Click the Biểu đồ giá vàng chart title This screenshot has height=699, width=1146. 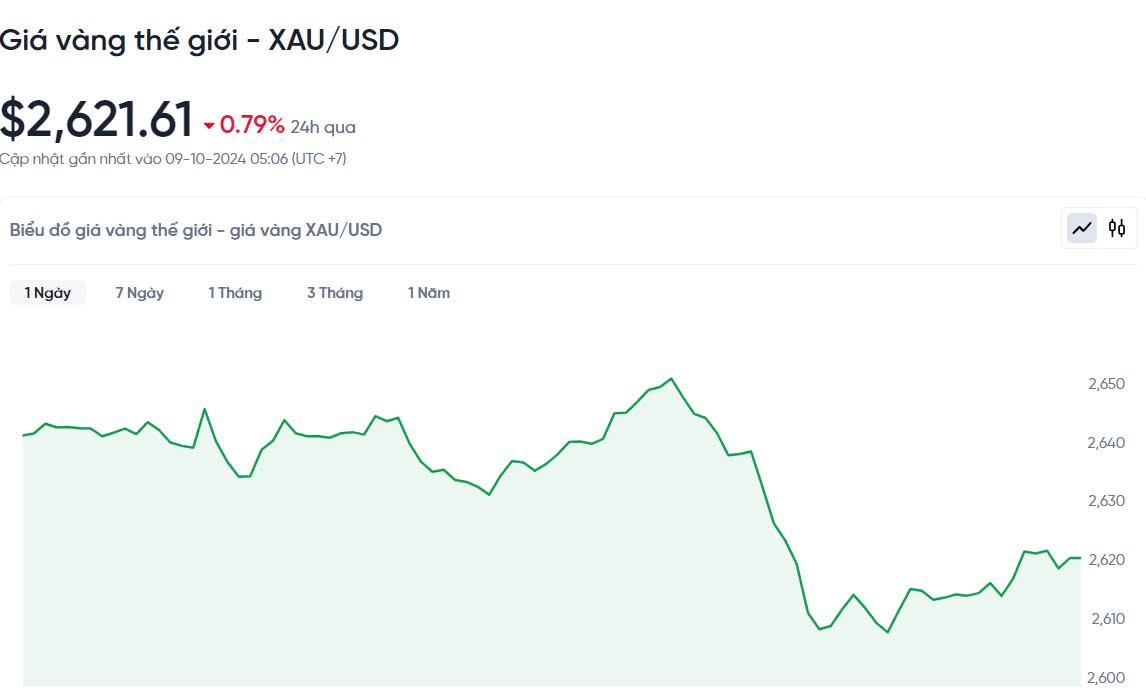click(x=196, y=230)
